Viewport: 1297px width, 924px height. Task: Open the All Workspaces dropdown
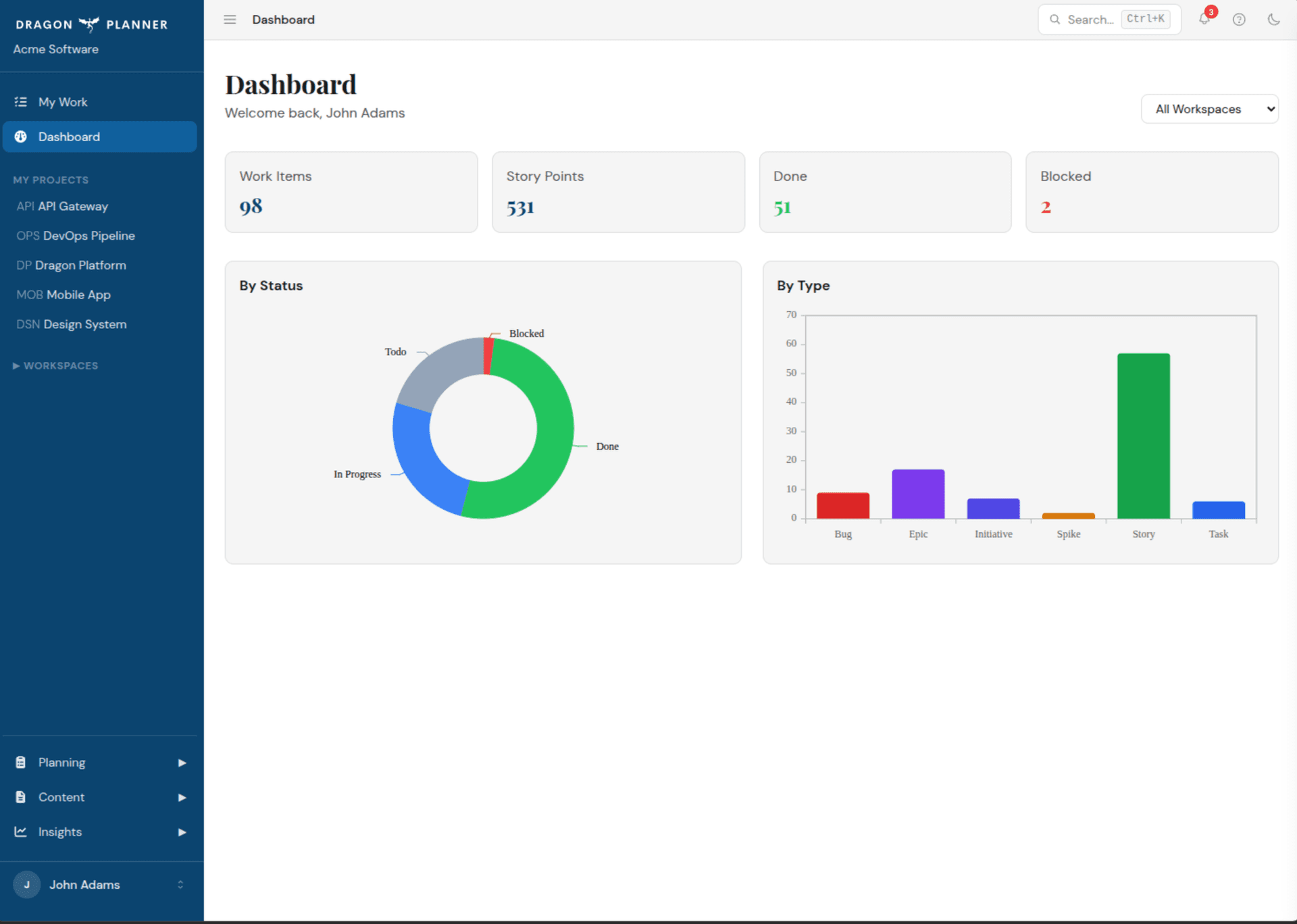click(x=1209, y=109)
